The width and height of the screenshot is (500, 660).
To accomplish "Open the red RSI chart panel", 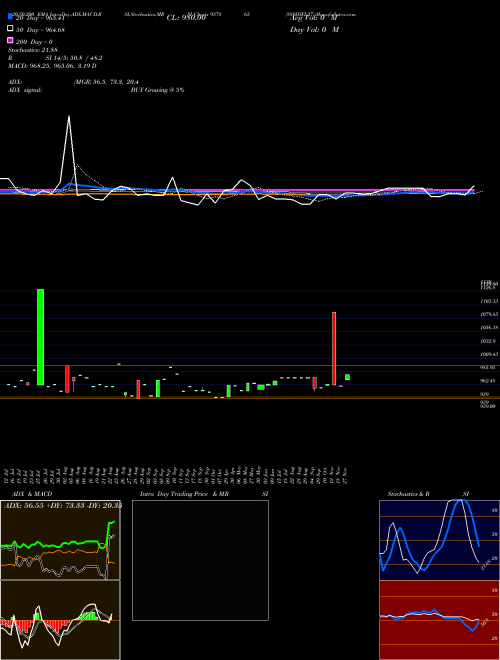I will click(x=439, y=620).
